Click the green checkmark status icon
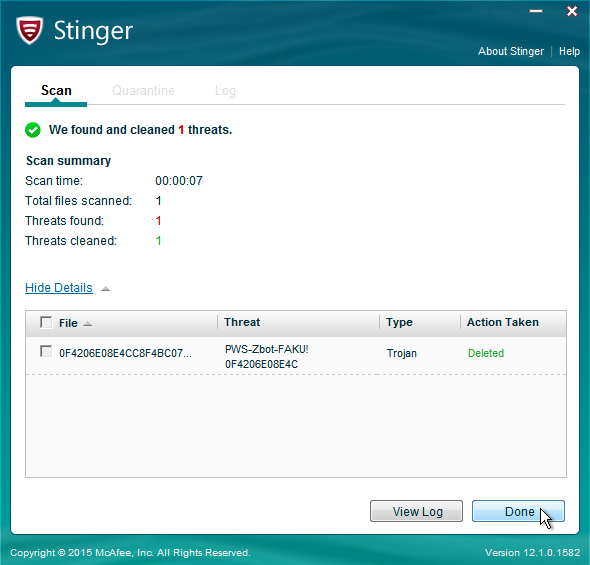This screenshot has width=590, height=565. (x=33, y=130)
